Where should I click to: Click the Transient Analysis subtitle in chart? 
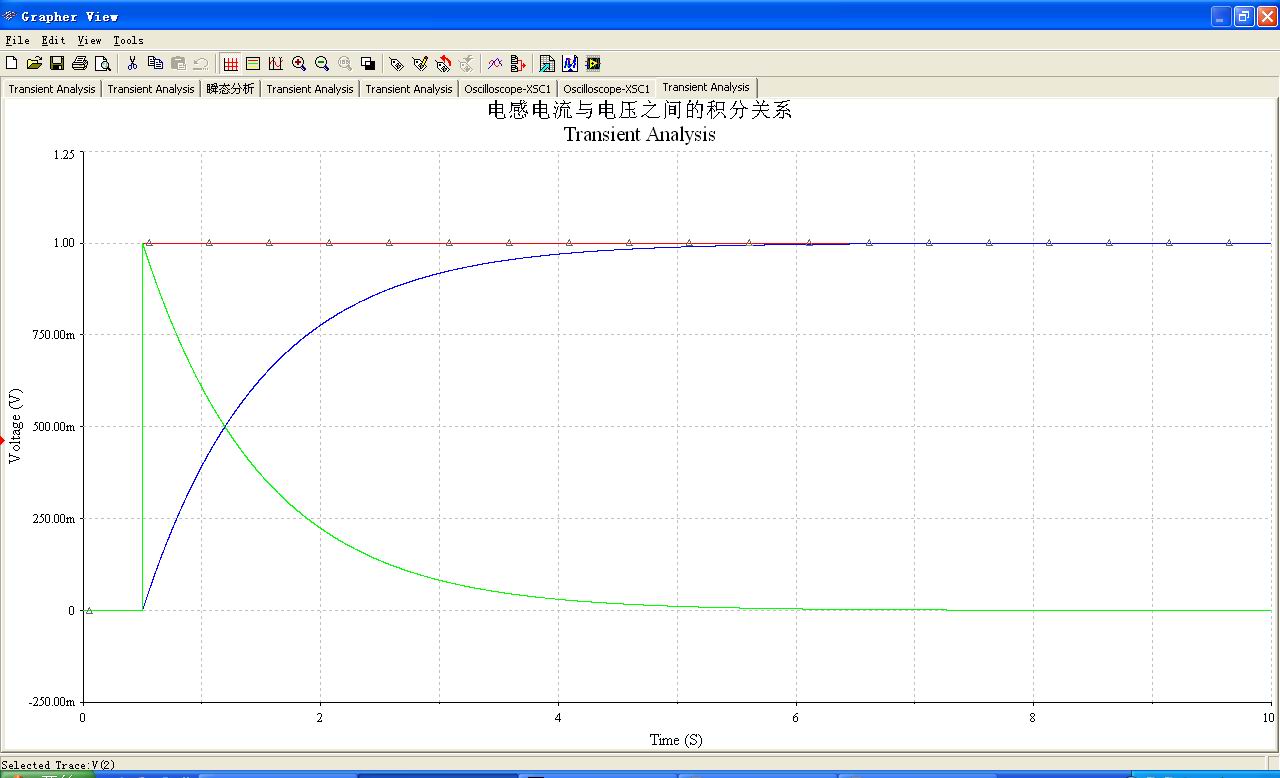(x=640, y=134)
